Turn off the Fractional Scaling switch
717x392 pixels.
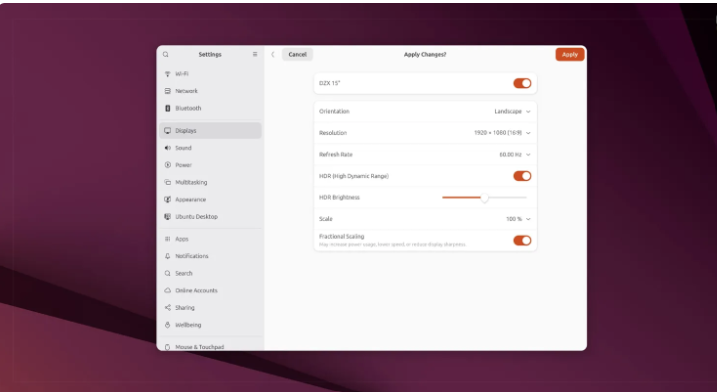(522, 241)
